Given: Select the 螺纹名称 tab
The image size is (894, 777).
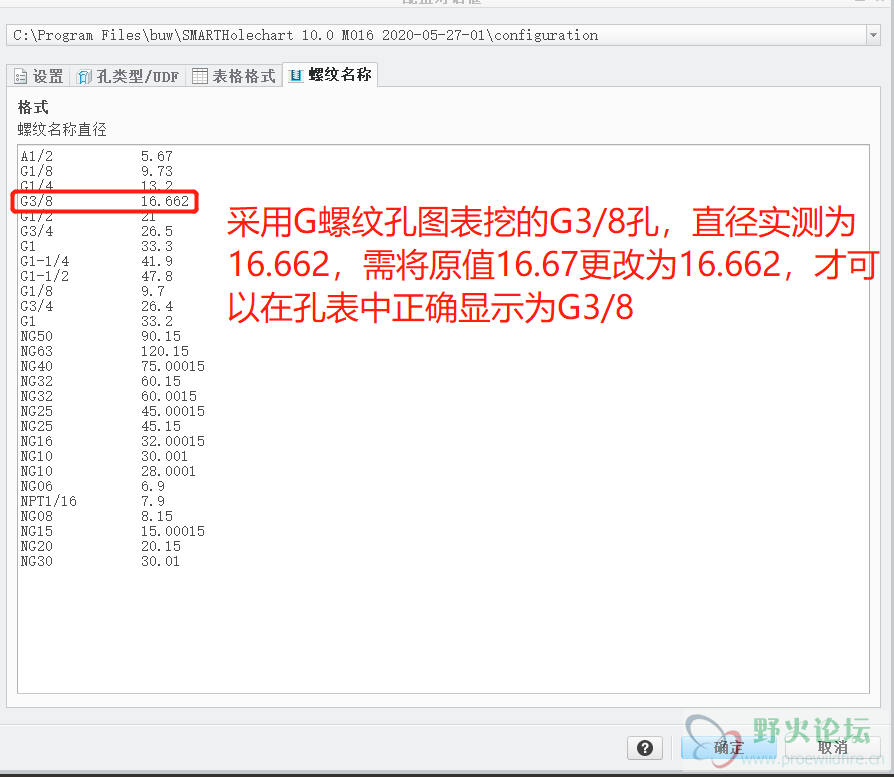Looking at the screenshot, I should [330, 75].
